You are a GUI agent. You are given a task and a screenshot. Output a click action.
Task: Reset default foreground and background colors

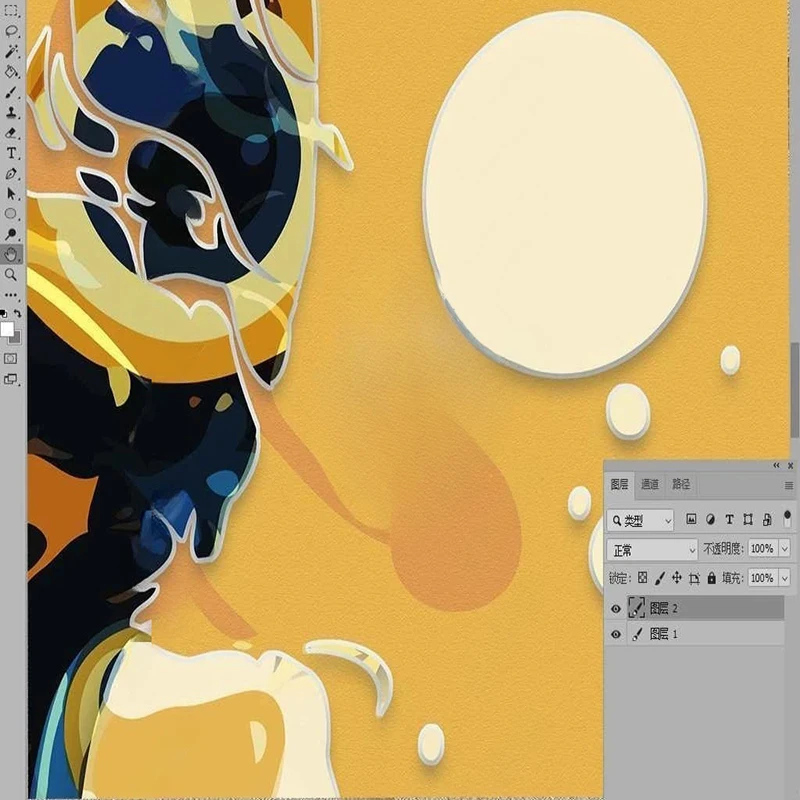pyautogui.click(x=4, y=313)
